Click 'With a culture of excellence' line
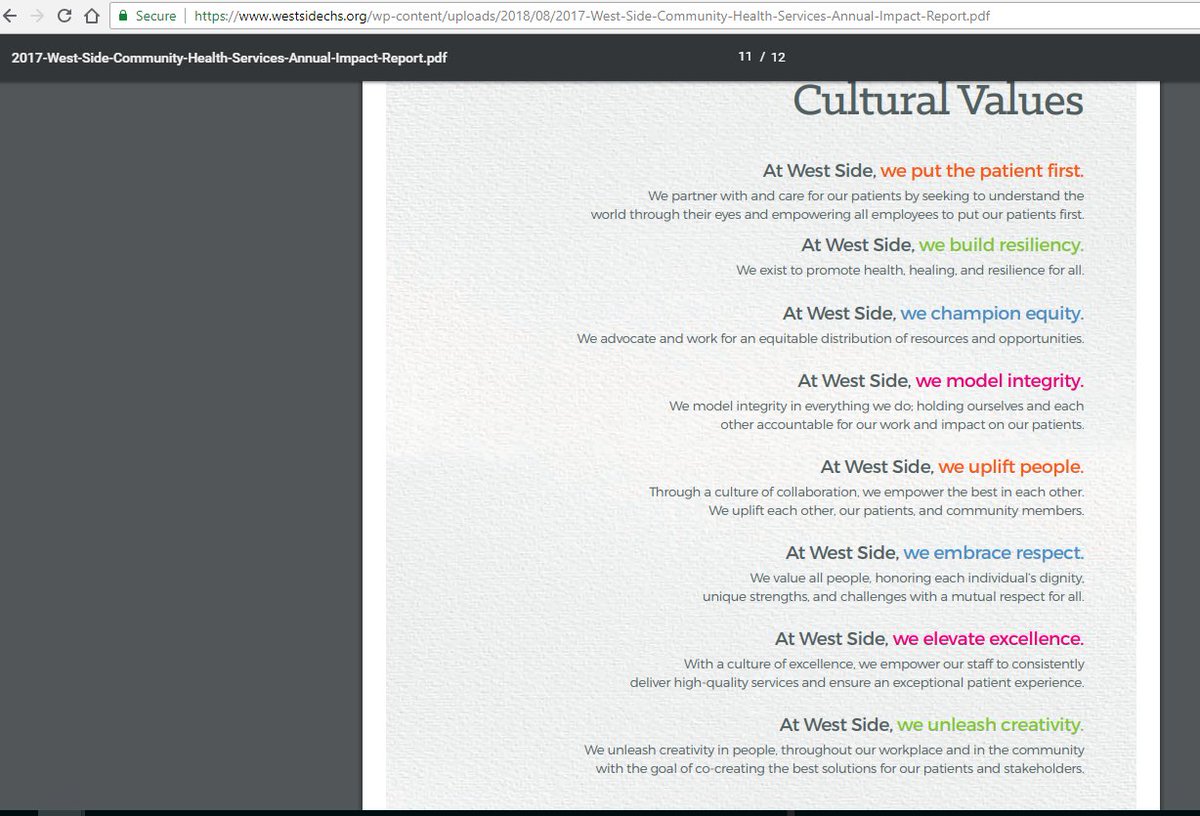 (x=884, y=664)
